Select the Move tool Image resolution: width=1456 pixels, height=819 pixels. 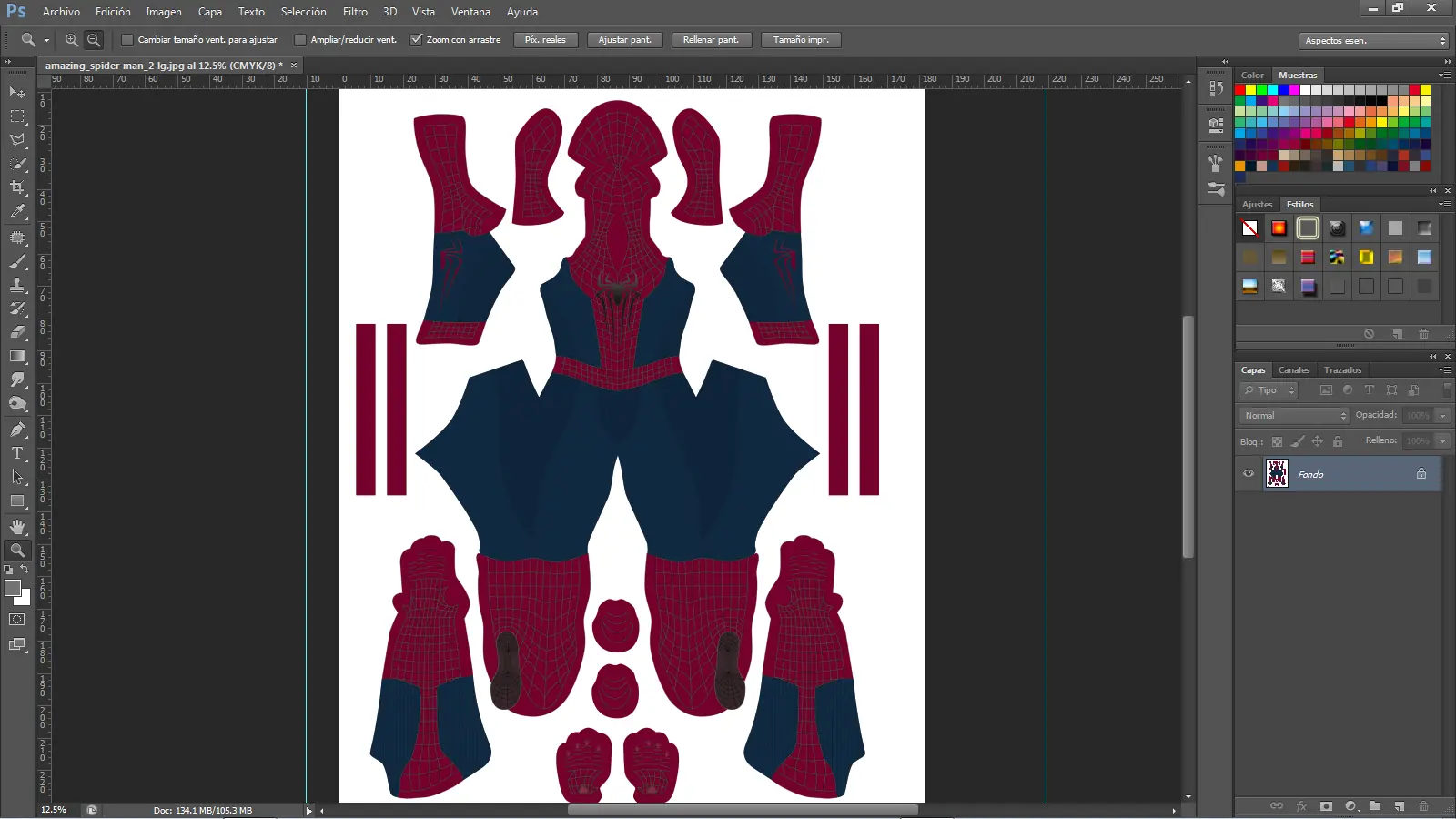pyautogui.click(x=17, y=93)
